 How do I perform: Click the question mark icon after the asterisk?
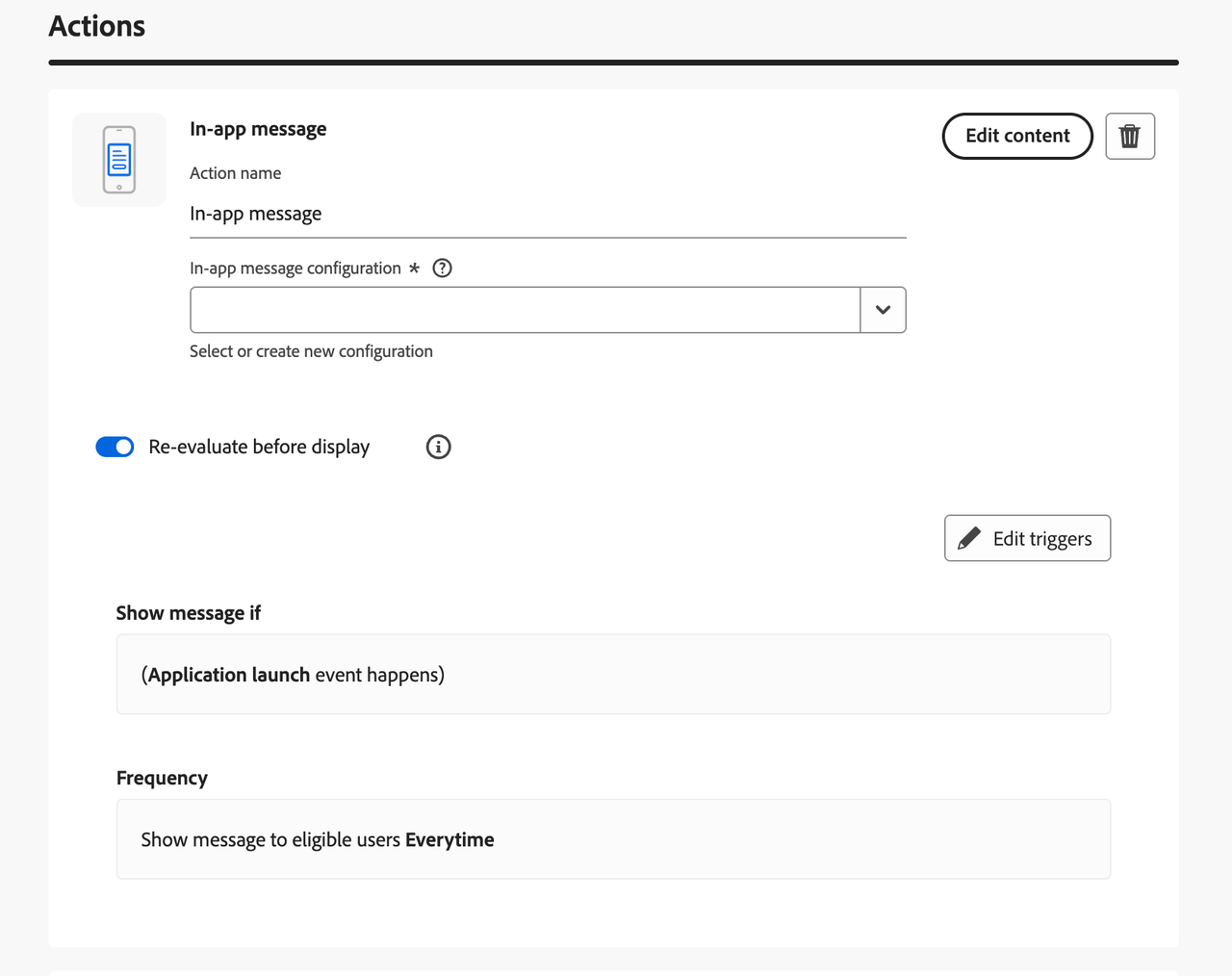pos(442,268)
